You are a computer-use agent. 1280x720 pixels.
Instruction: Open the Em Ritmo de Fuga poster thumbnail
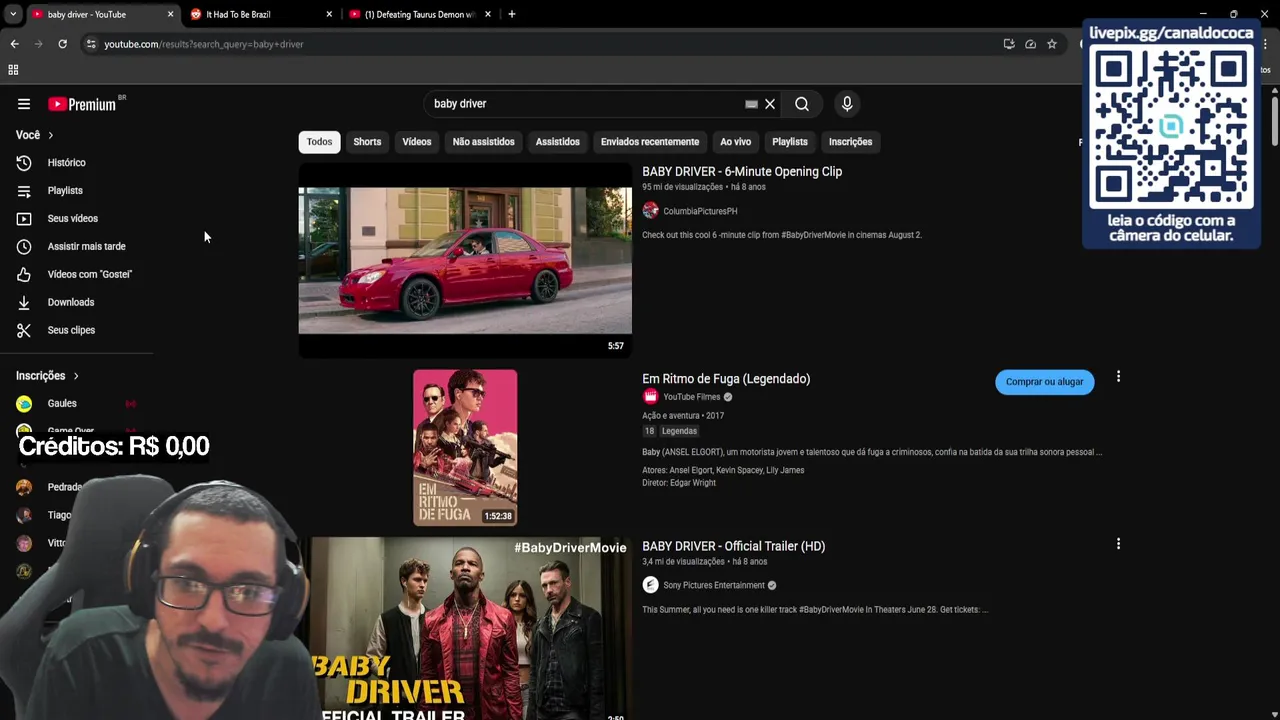pyautogui.click(x=465, y=448)
